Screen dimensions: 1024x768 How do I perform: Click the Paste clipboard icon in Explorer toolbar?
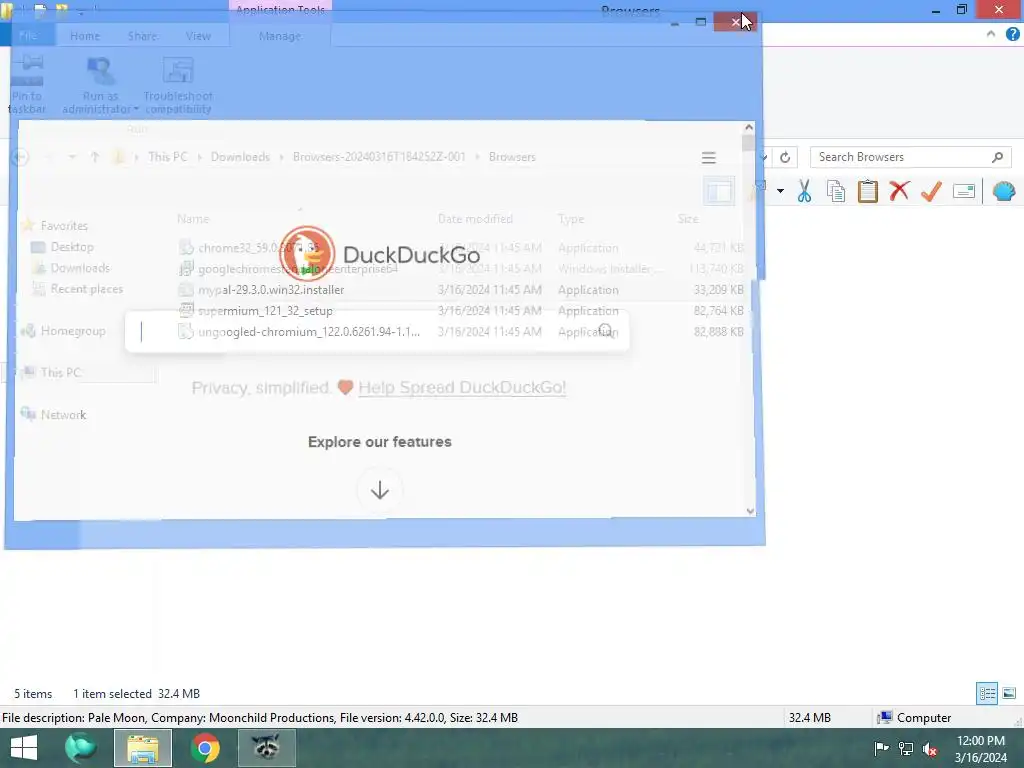(867, 191)
